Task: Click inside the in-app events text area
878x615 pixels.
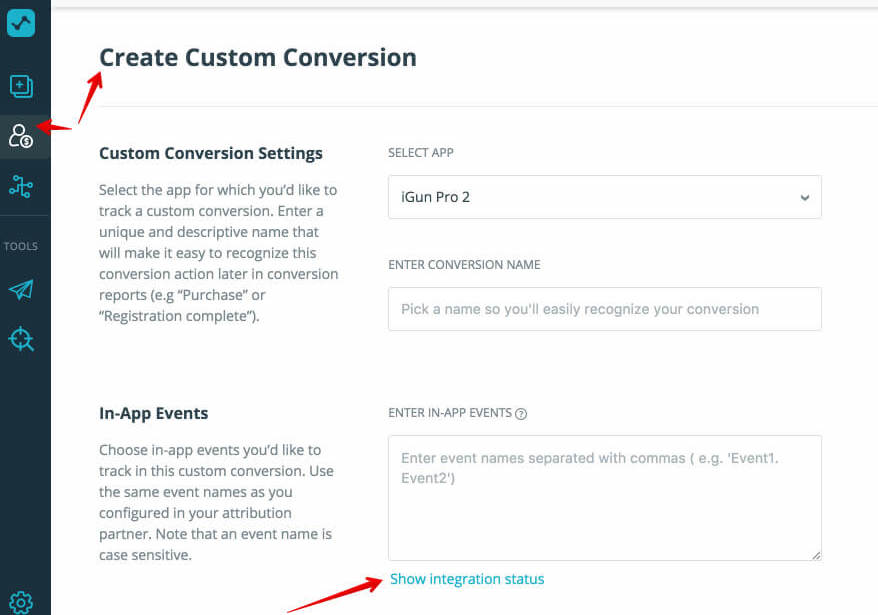Action: pyautogui.click(x=604, y=490)
